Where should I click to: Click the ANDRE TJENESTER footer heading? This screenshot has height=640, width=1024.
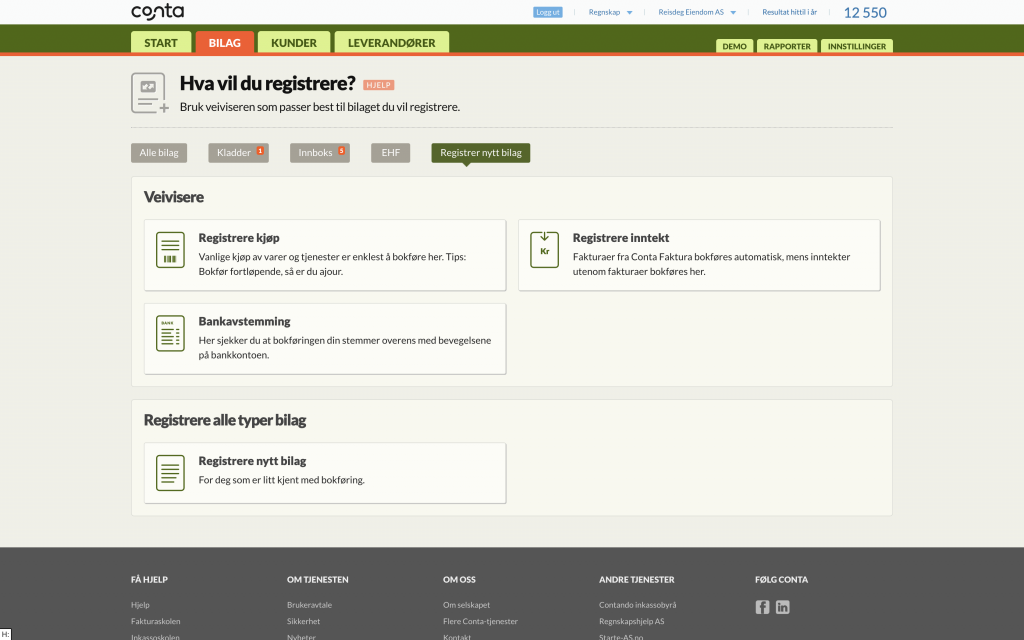click(637, 579)
